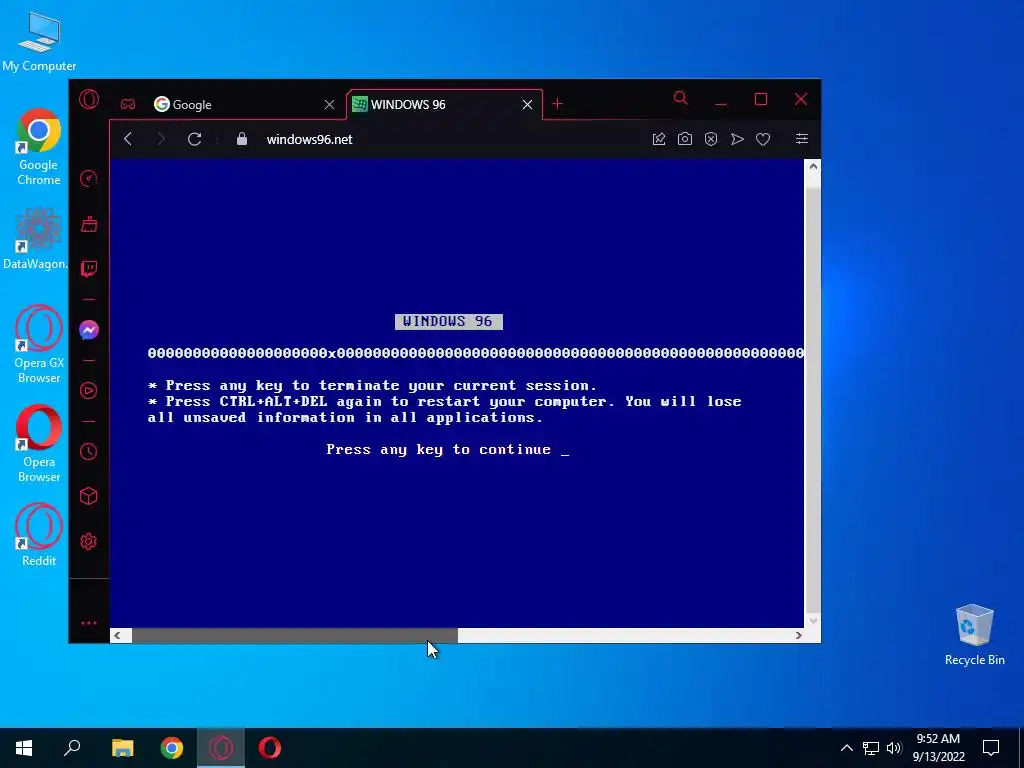Click the WINDOWS 96 highlighted title text
The image size is (1024, 768).
(449, 321)
